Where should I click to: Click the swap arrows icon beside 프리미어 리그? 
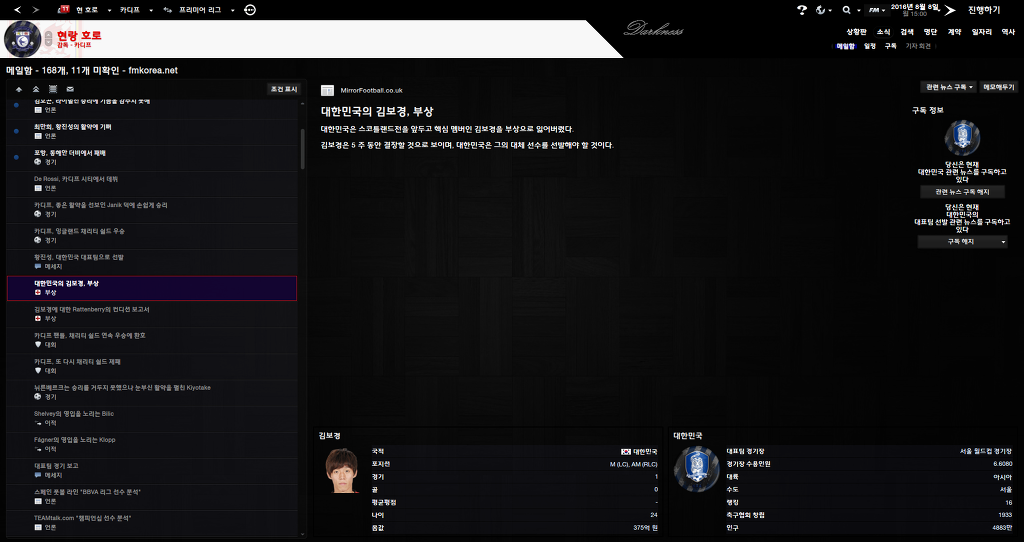pyautogui.click(x=168, y=10)
